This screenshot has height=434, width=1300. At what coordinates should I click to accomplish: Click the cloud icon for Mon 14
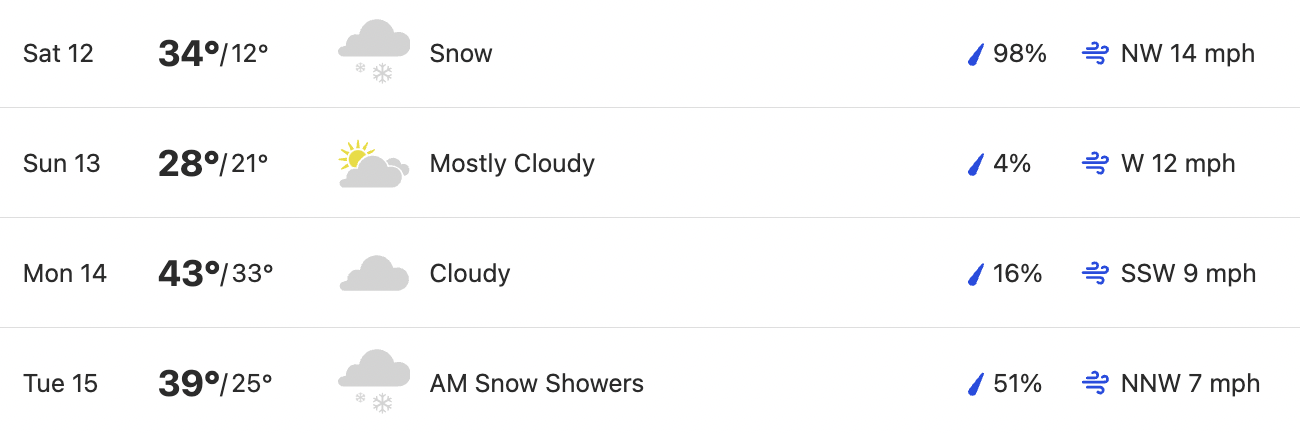click(x=374, y=274)
